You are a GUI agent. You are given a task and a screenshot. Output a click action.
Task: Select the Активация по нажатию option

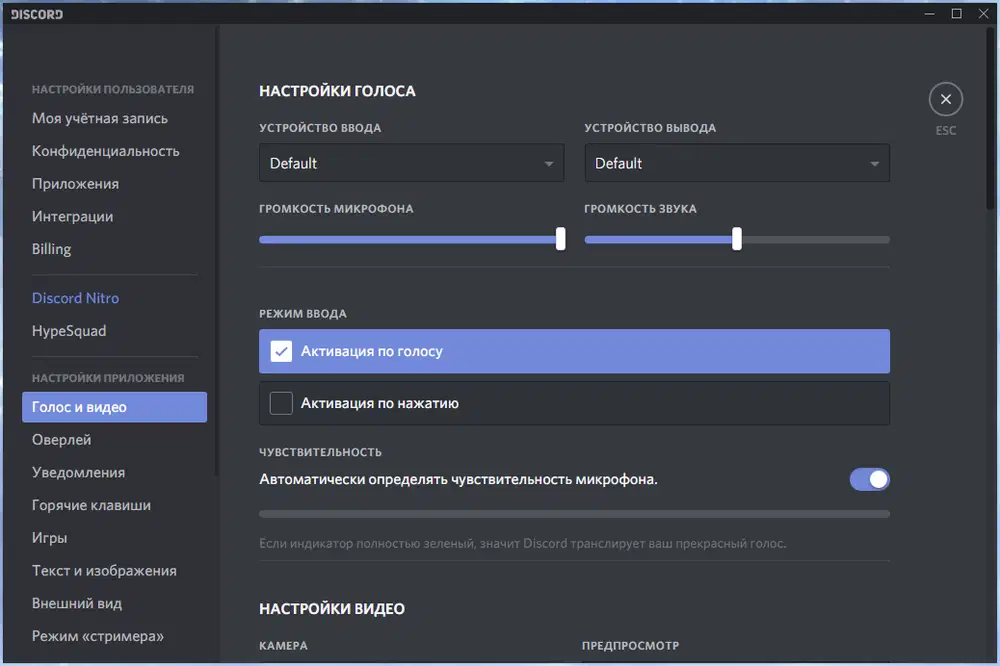[574, 403]
